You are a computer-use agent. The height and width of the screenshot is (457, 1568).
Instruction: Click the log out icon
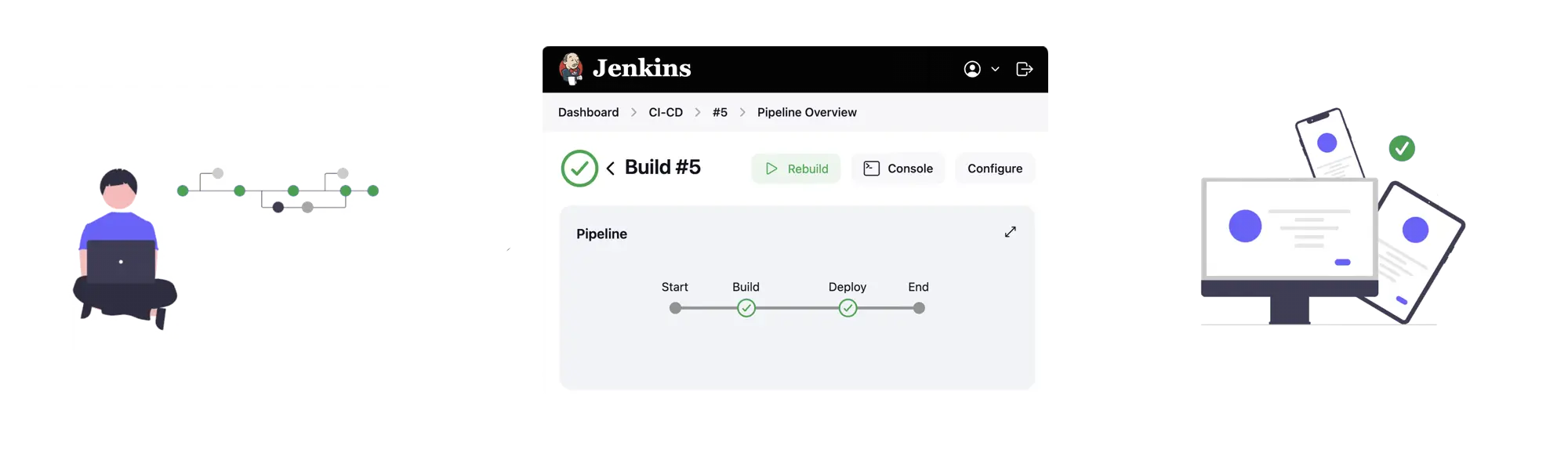pos(1024,69)
